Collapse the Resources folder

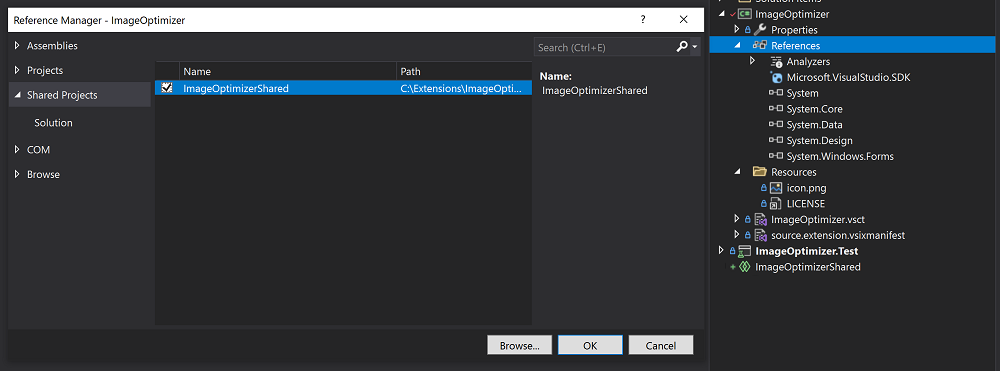(x=737, y=171)
